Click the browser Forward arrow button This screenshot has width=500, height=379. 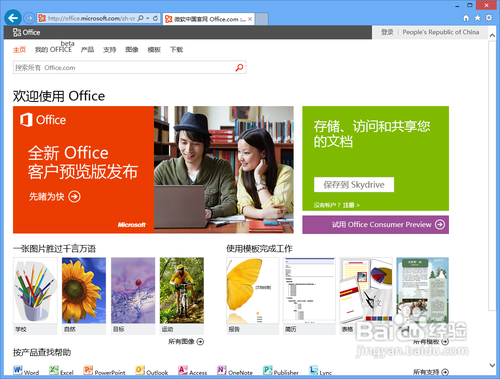pos(29,18)
